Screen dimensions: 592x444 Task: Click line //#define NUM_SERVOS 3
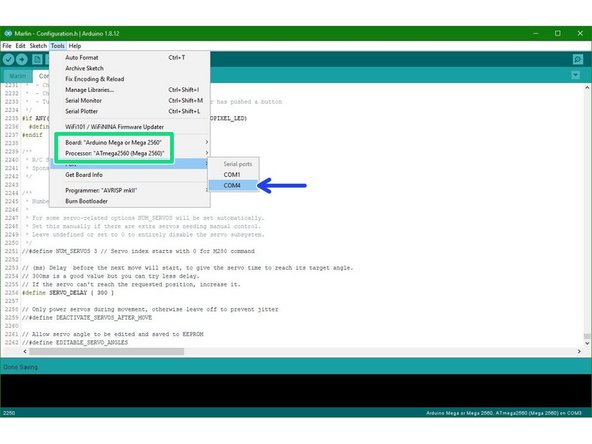click(138, 251)
